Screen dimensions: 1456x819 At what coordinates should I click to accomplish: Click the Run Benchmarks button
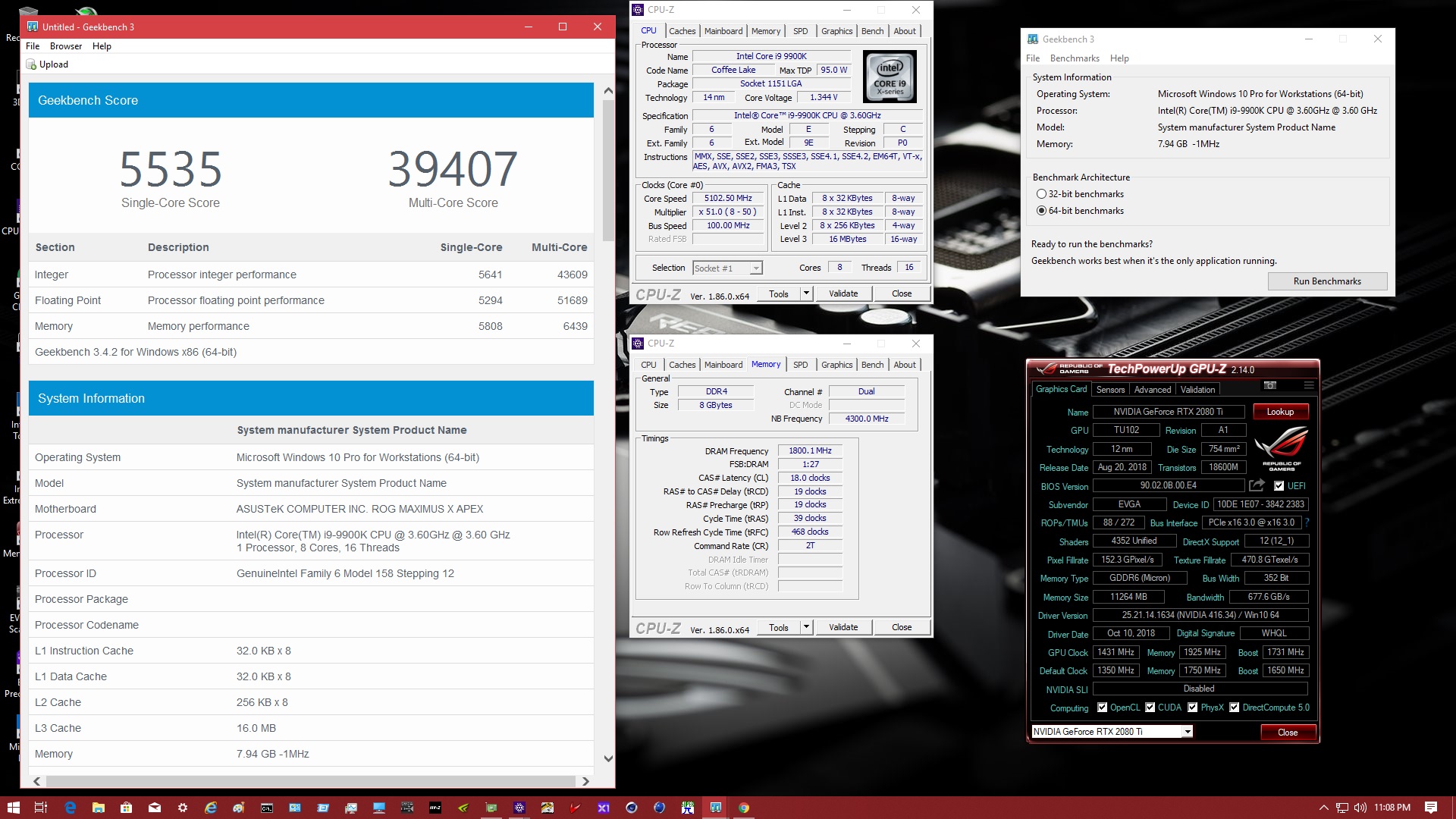tap(1327, 281)
